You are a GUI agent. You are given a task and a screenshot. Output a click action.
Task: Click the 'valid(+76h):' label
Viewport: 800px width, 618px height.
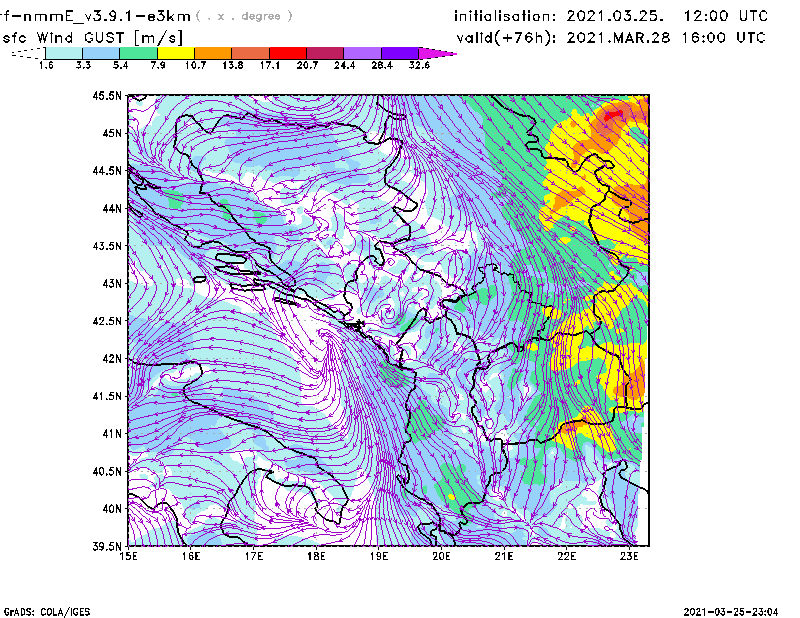[506, 38]
